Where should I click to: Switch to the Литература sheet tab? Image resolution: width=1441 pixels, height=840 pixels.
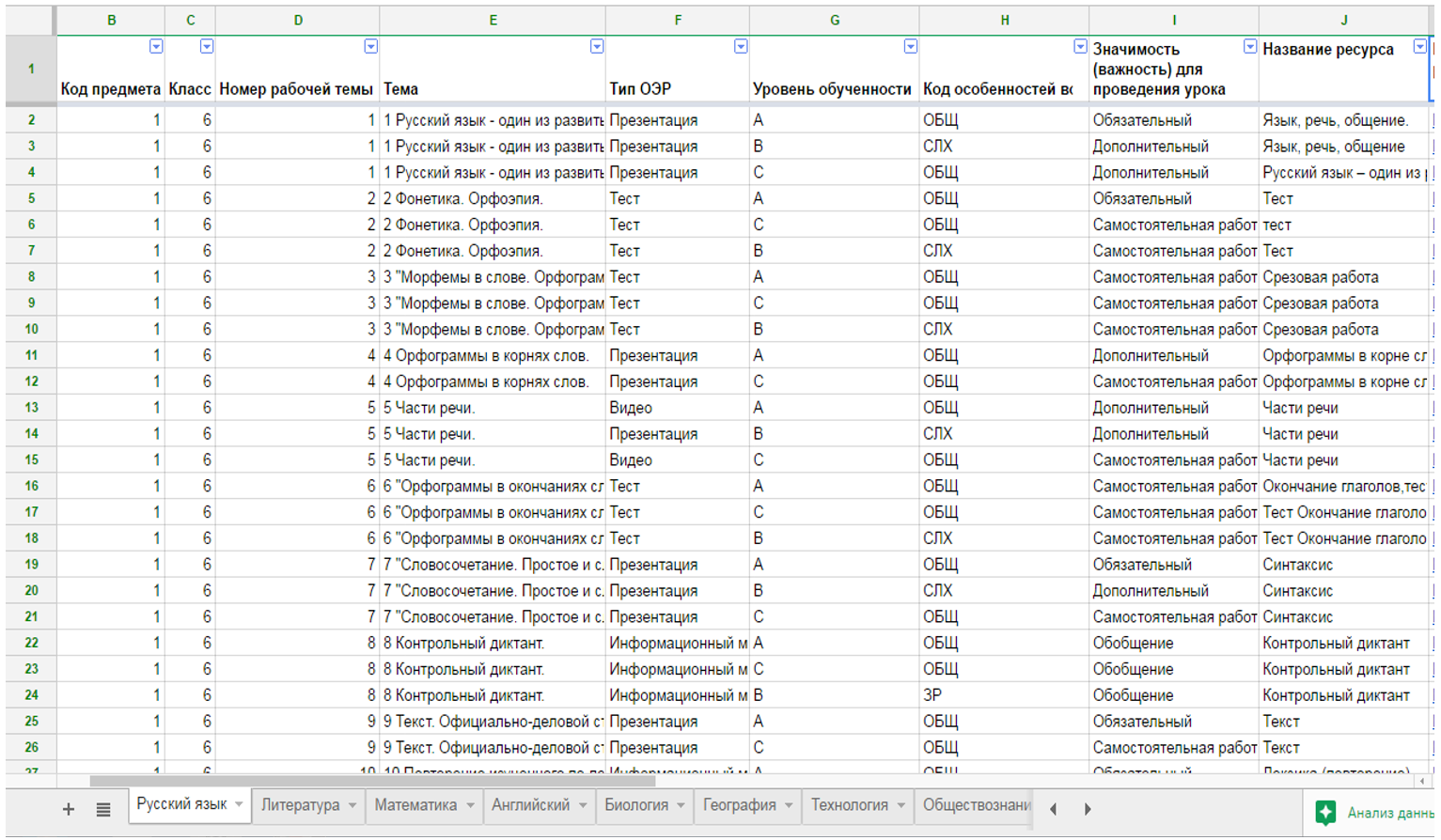(300, 805)
